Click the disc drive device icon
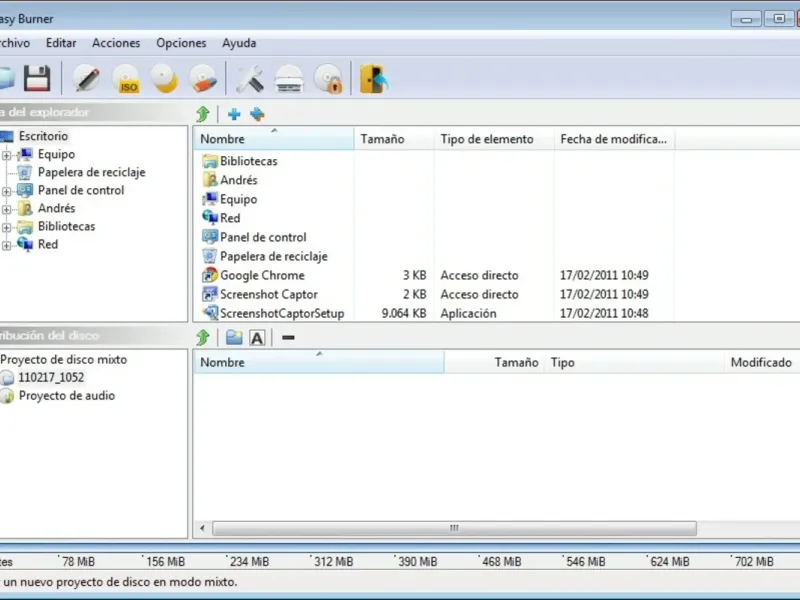This screenshot has height=600, width=800. 289,79
